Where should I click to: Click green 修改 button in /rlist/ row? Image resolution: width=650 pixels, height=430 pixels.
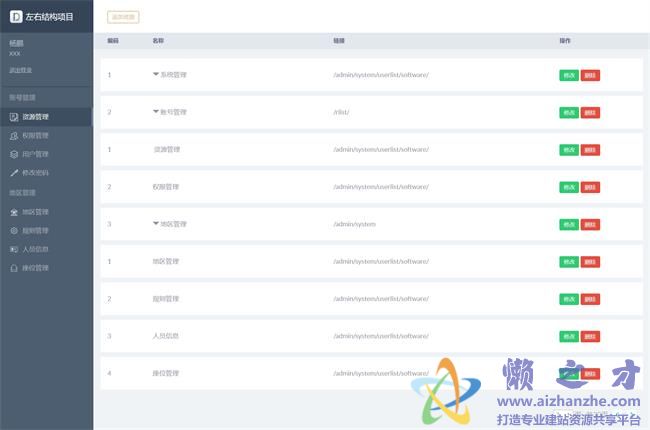(569, 113)
